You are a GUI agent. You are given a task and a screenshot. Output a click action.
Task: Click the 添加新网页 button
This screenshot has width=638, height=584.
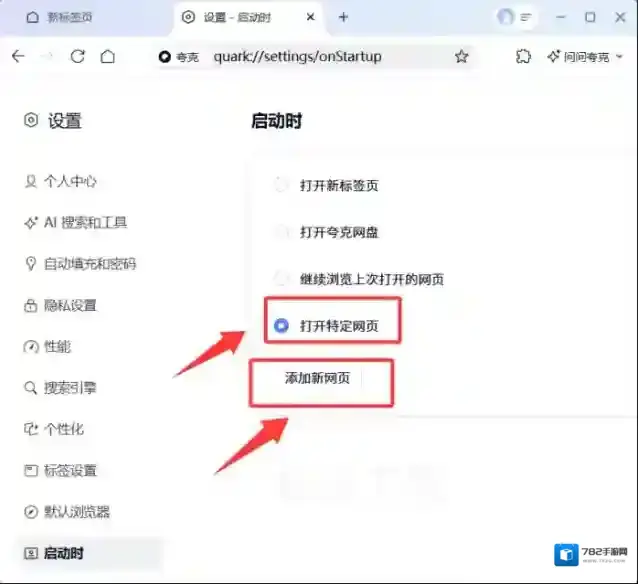[317, 378]
